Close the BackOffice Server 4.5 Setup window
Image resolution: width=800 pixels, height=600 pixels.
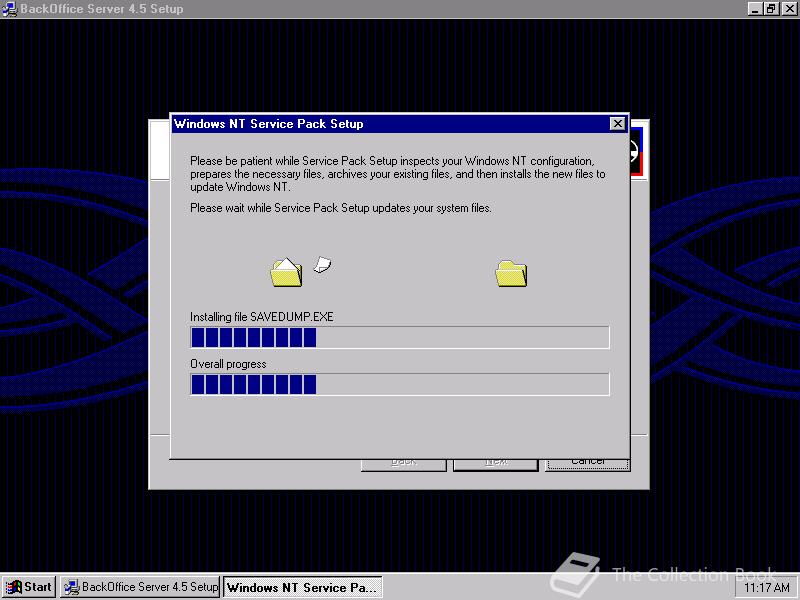click(789, 9)
